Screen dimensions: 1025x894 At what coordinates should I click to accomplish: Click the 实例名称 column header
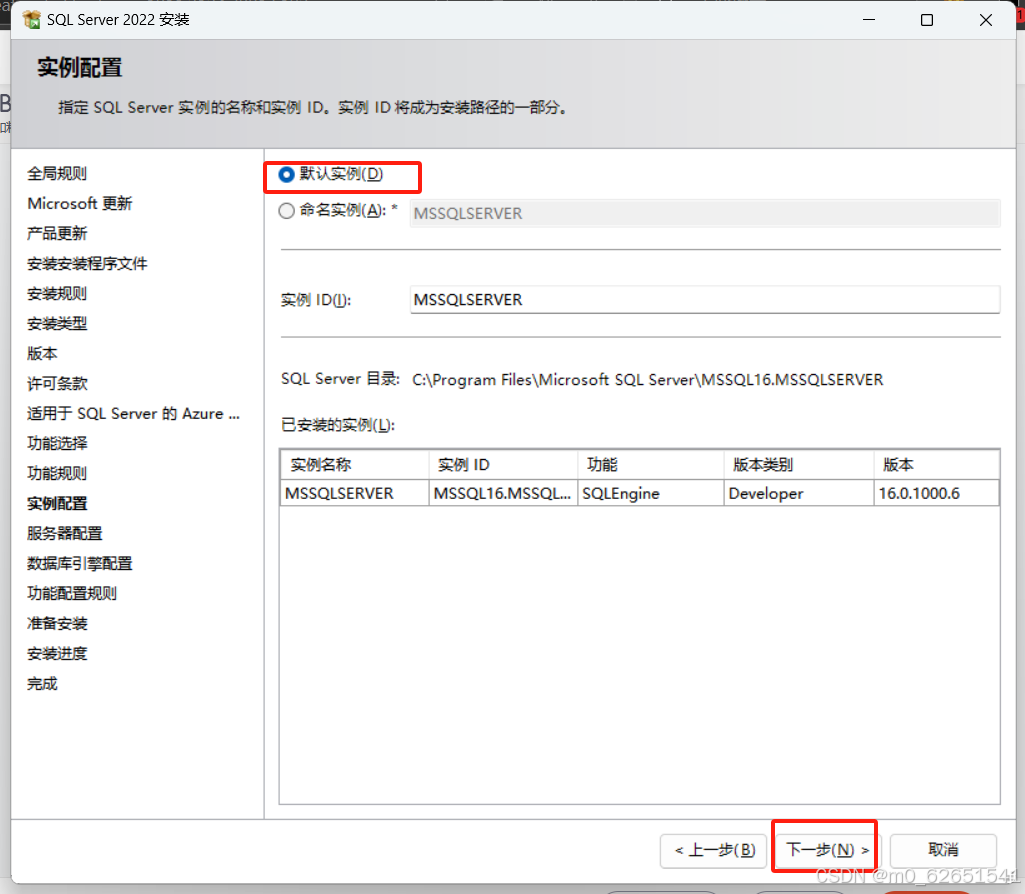355,465
